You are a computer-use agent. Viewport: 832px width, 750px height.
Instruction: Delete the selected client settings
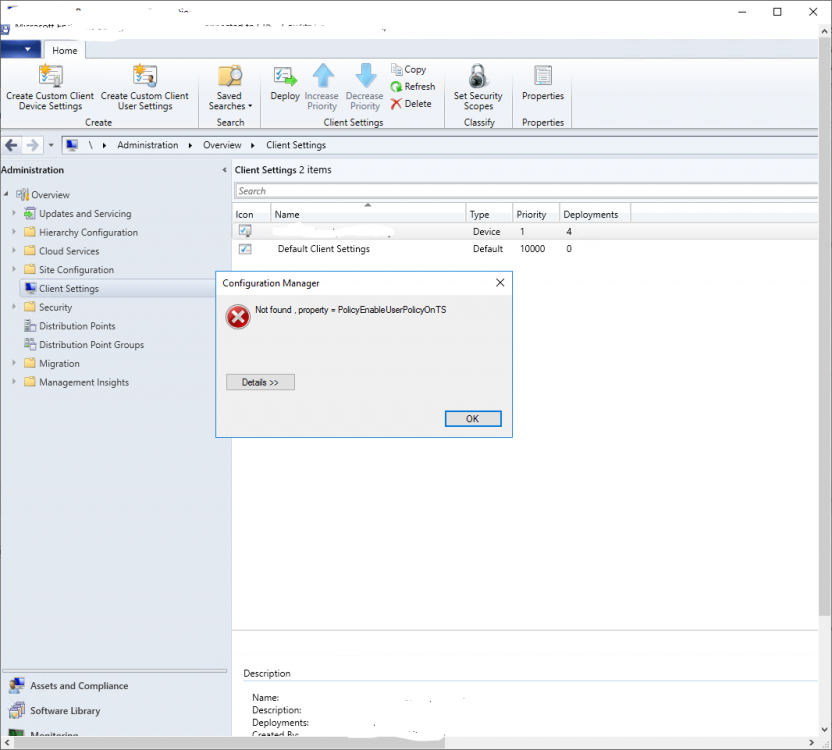(411, 104)
